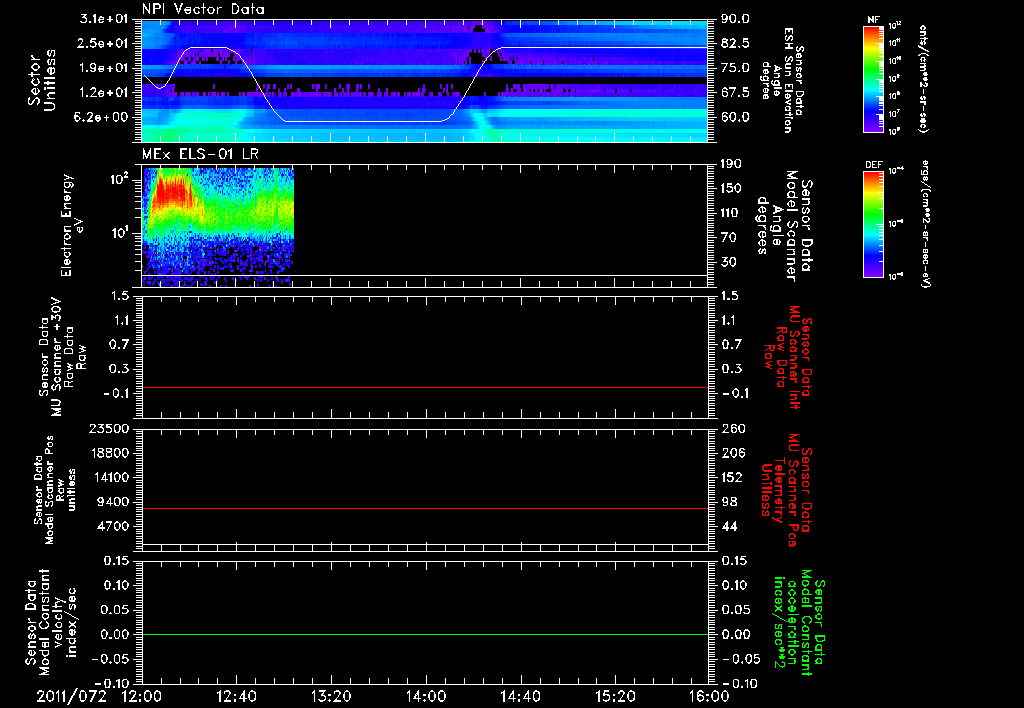Click the red flat line in Scanner Pos panel
The height and width of the screenshot is (708, 1024).
coord(425,508)
